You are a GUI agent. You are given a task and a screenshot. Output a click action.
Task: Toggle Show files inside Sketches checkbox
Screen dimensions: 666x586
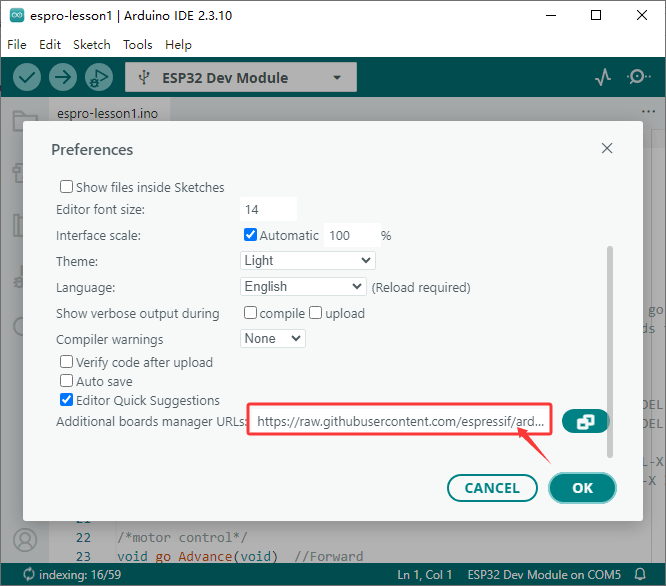66,187
